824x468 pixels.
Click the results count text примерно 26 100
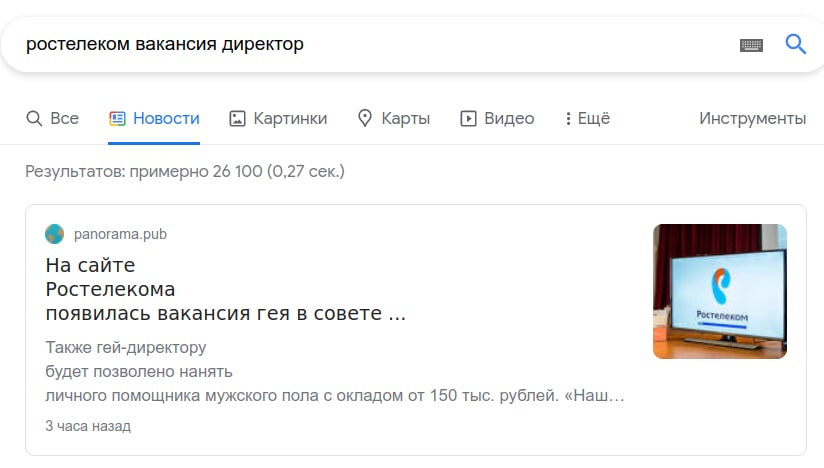coord(184,171)
